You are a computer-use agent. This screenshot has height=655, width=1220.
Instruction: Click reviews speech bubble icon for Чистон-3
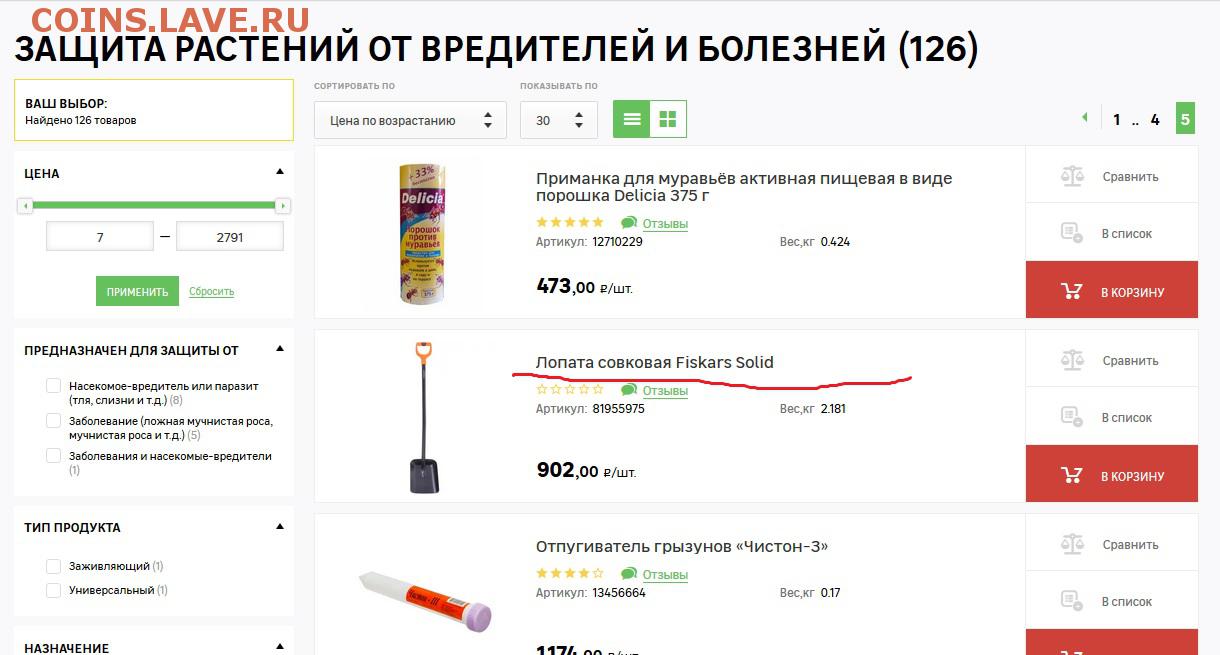coord(629,574)
